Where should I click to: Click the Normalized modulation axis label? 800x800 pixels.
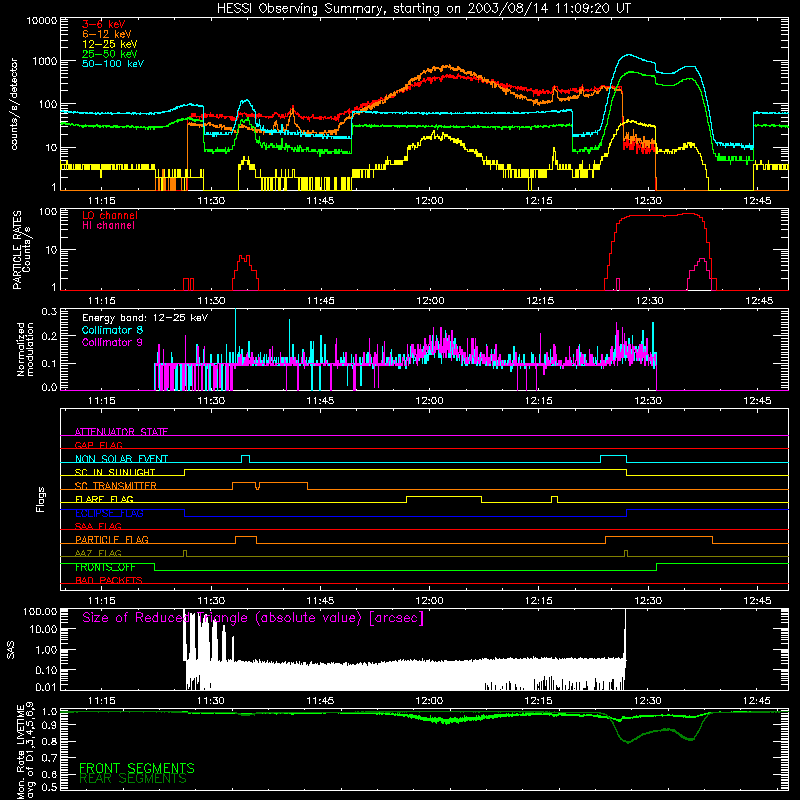(25, 349)
